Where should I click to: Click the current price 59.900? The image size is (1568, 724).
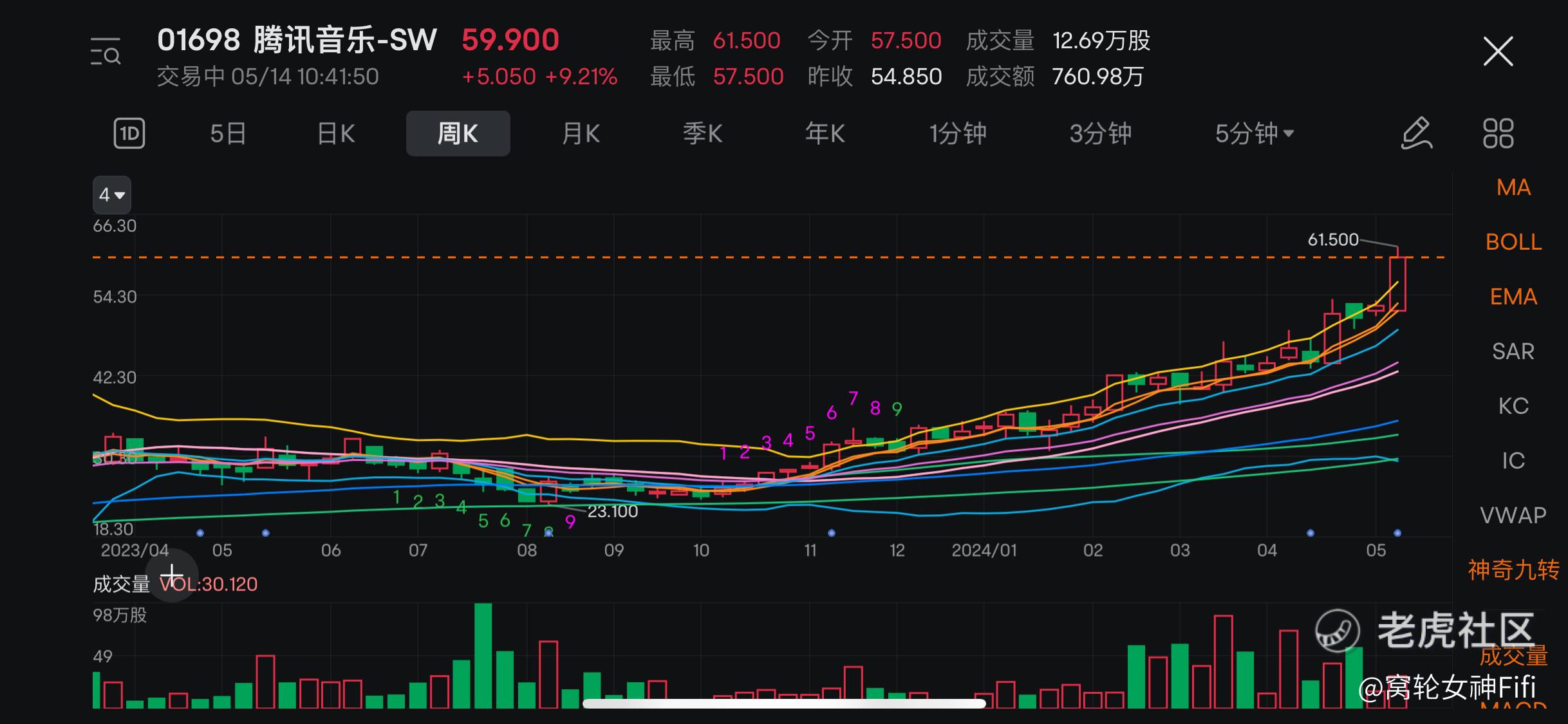tap(510, 40)
